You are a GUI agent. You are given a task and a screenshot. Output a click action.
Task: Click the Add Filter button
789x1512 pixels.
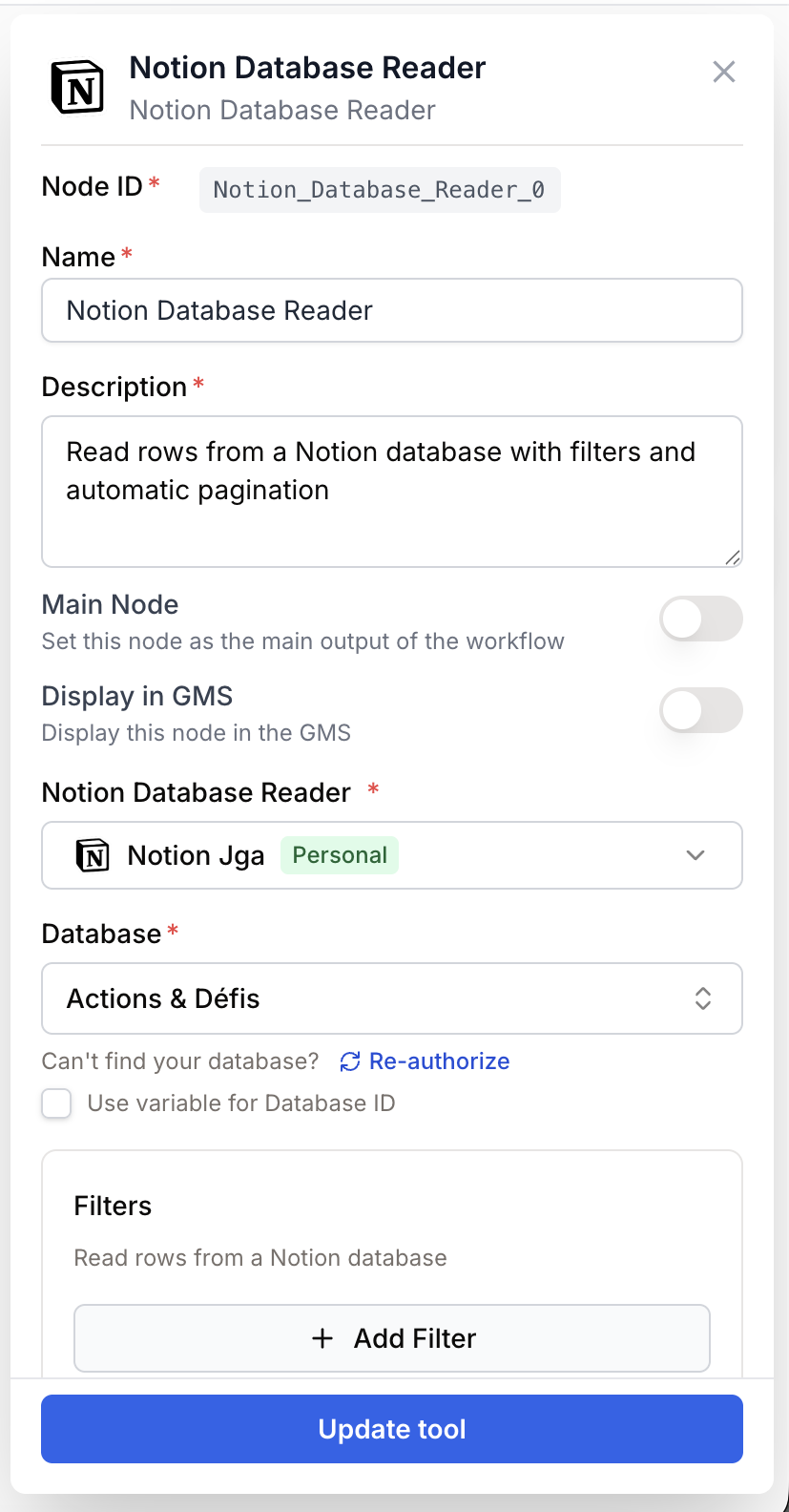(392, 1338)
